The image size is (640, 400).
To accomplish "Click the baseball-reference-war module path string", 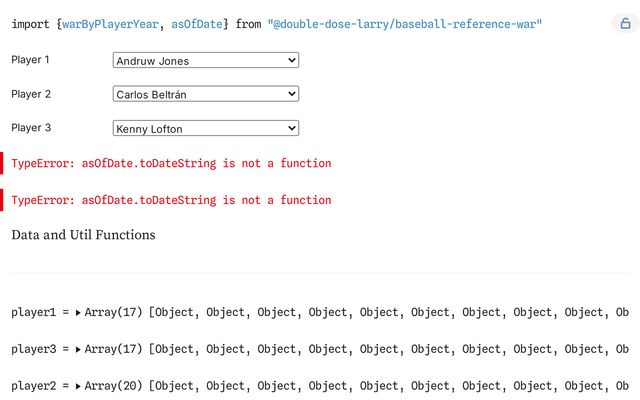I will (404, 24).
